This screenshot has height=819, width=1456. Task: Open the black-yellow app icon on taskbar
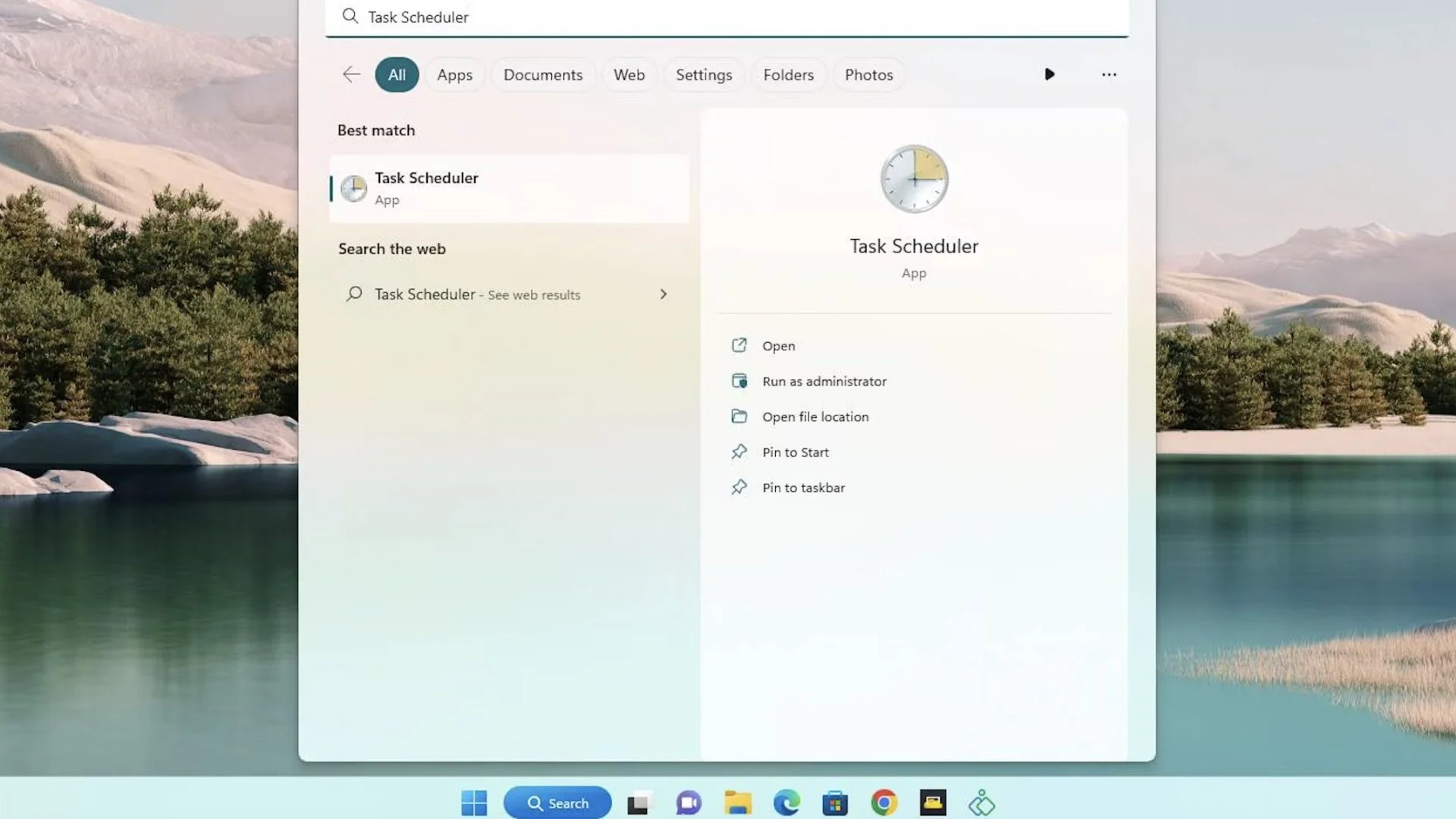(x=933, y=802)
